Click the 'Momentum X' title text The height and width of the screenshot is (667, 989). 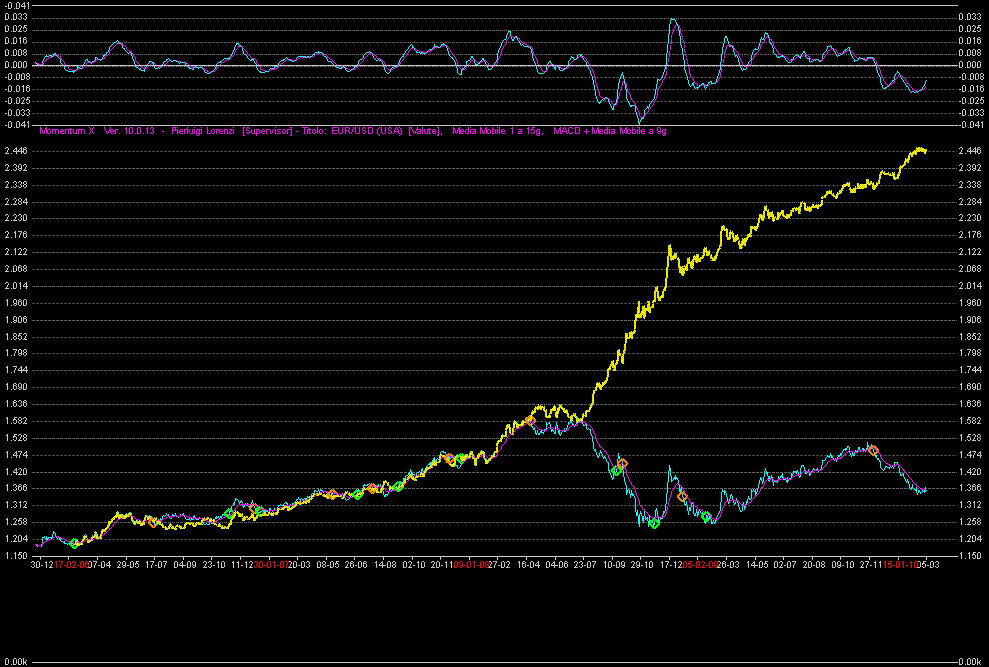(66, 130)
